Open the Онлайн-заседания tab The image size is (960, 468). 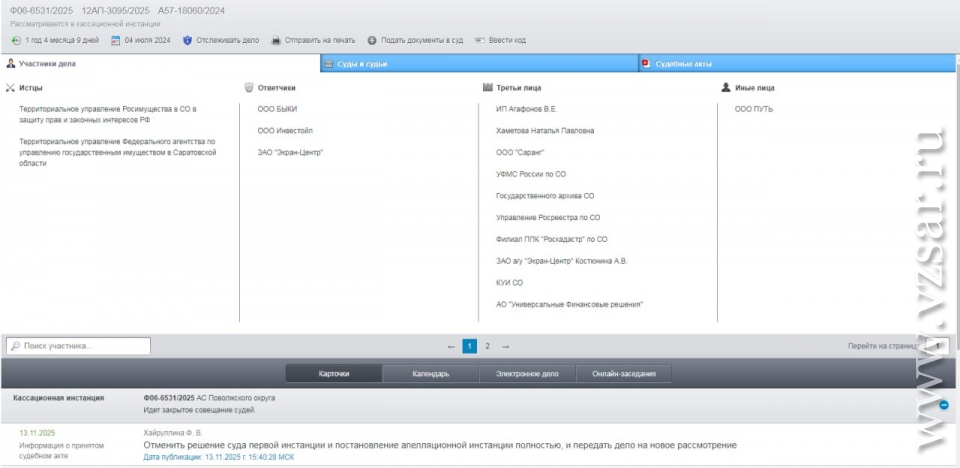[x=624, y=374]
